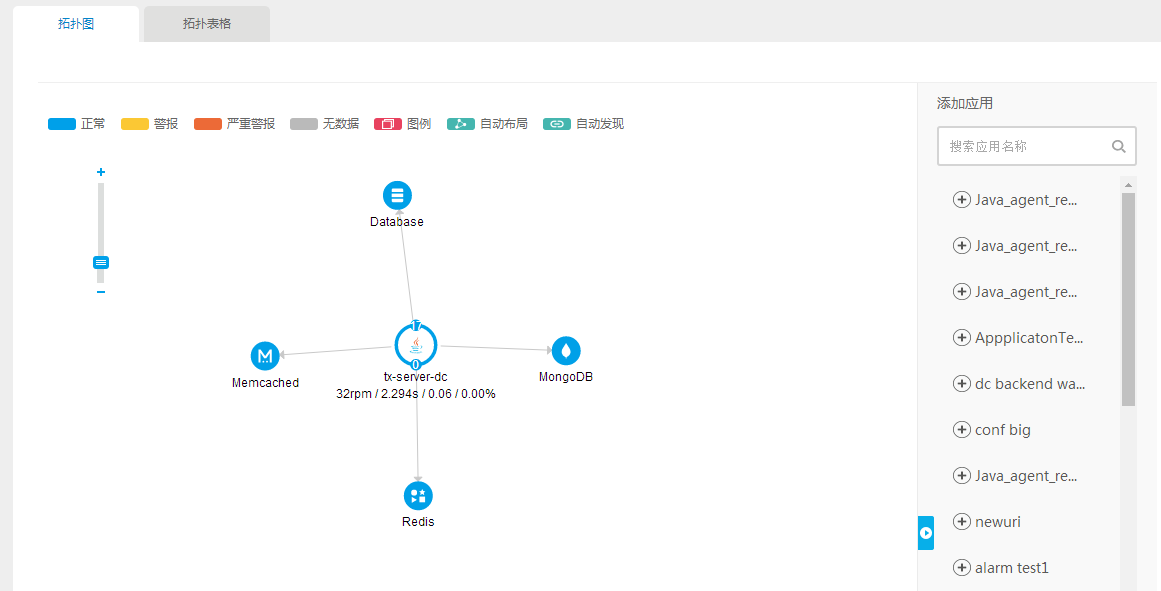Click the 图例 legend icon
1161x591 pixels.
pos(388,124)
